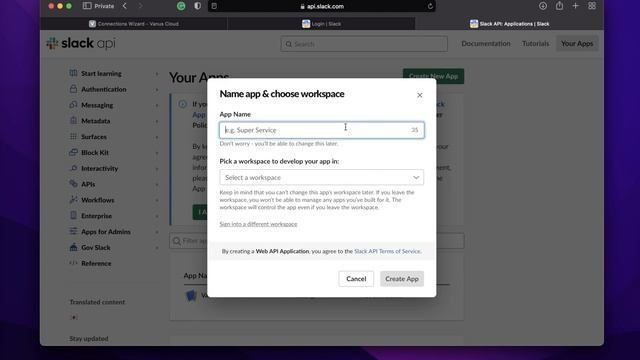Open Safari downloads icon
The image size is (640, 360).
click(x=543, y=6)
